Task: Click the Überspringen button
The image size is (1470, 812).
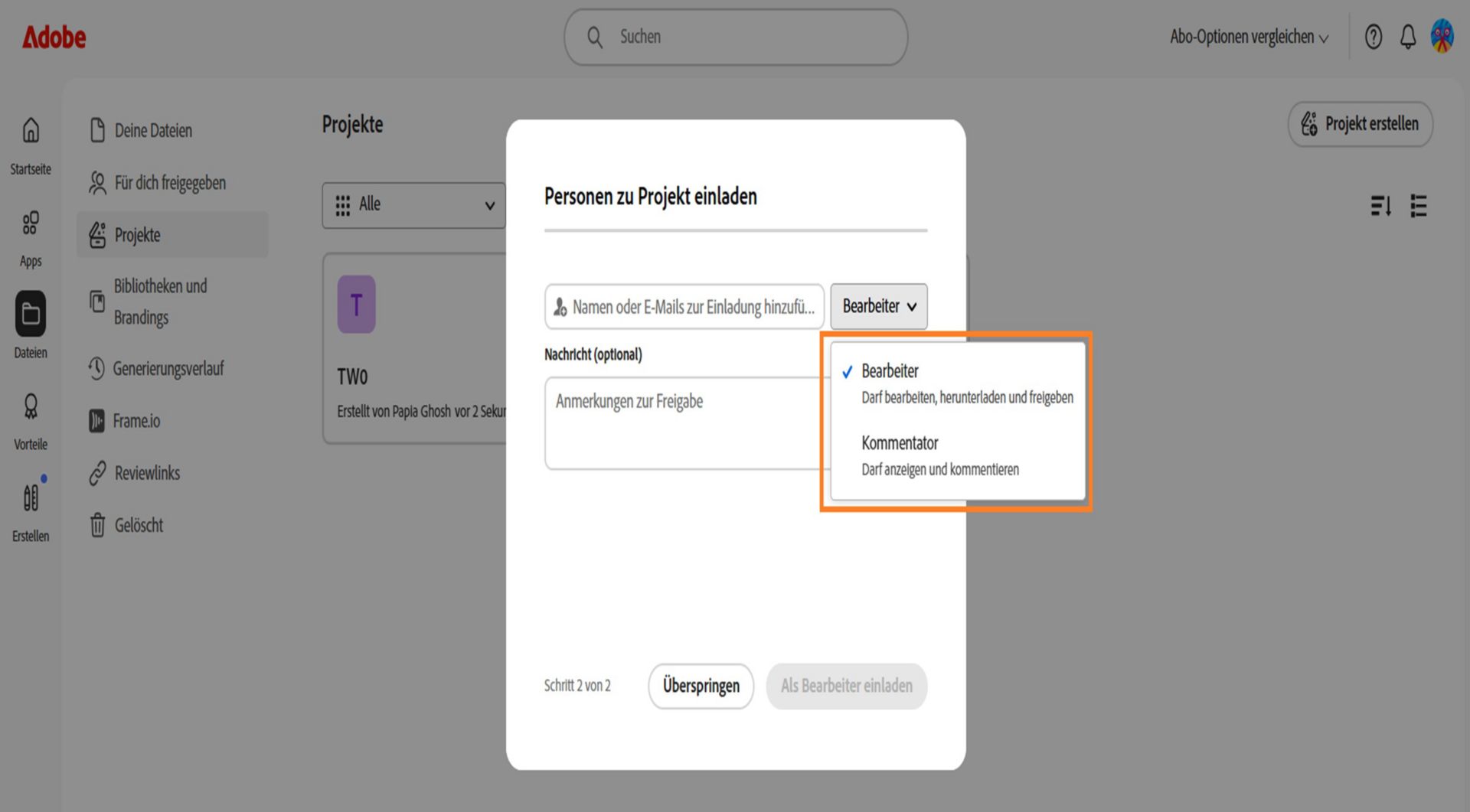Action: coord(701,686)
